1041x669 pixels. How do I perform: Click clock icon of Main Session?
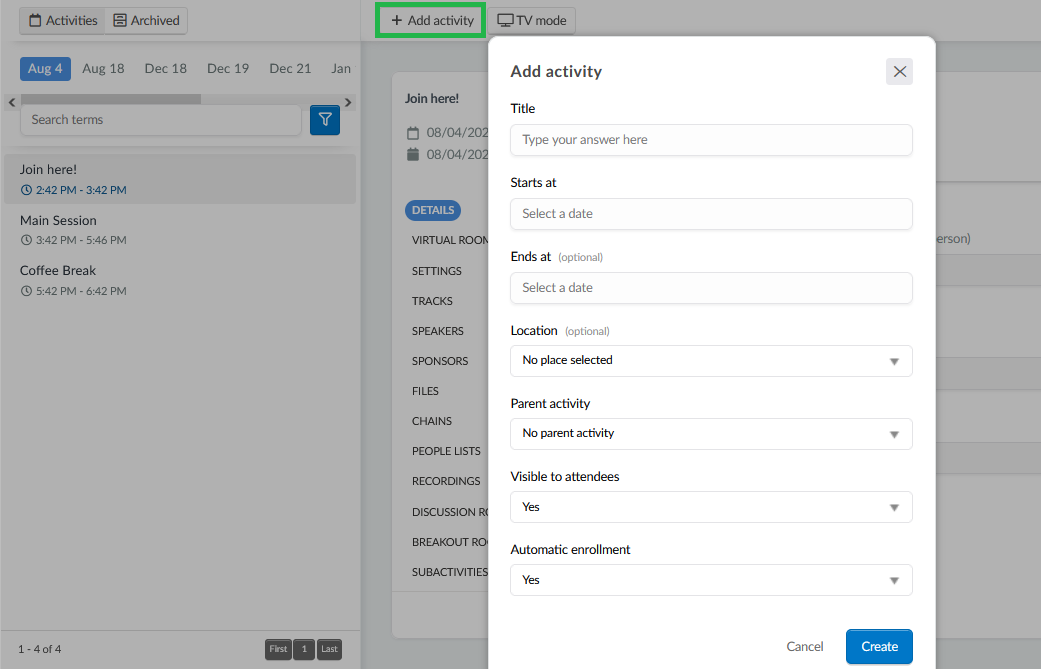tap(26, 240)
